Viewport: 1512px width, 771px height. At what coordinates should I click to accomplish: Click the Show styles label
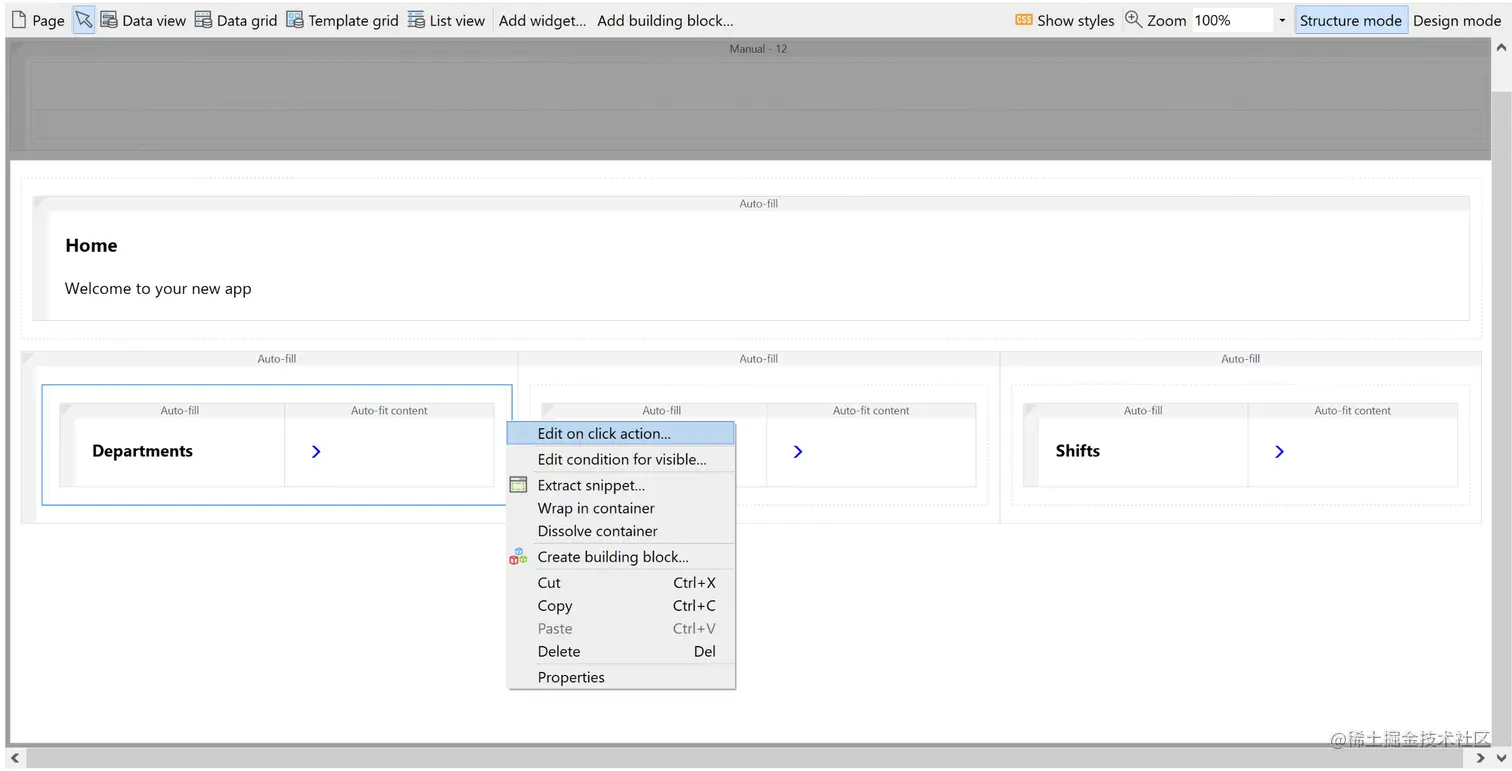click(1076, 20)
